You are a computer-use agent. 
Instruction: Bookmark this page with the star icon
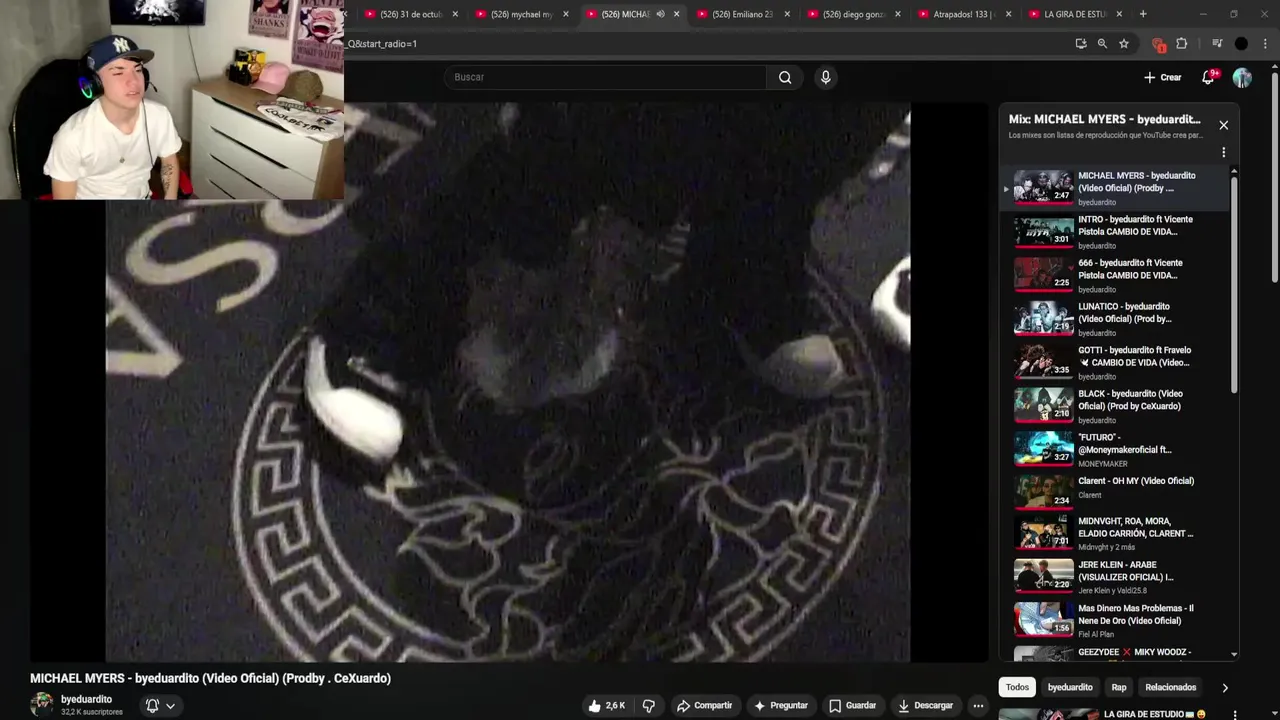click(x=1124, y=44)
